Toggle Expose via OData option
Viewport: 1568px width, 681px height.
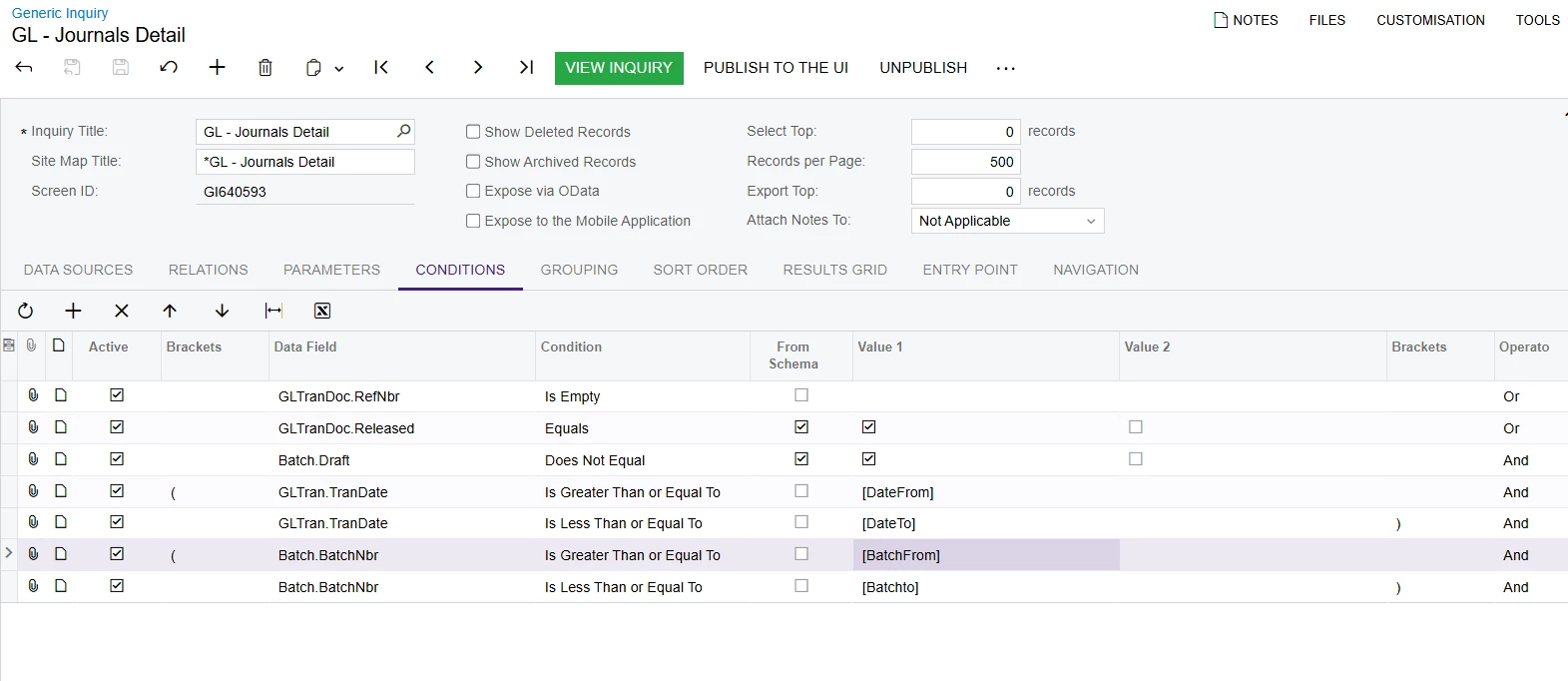[474, 191]
